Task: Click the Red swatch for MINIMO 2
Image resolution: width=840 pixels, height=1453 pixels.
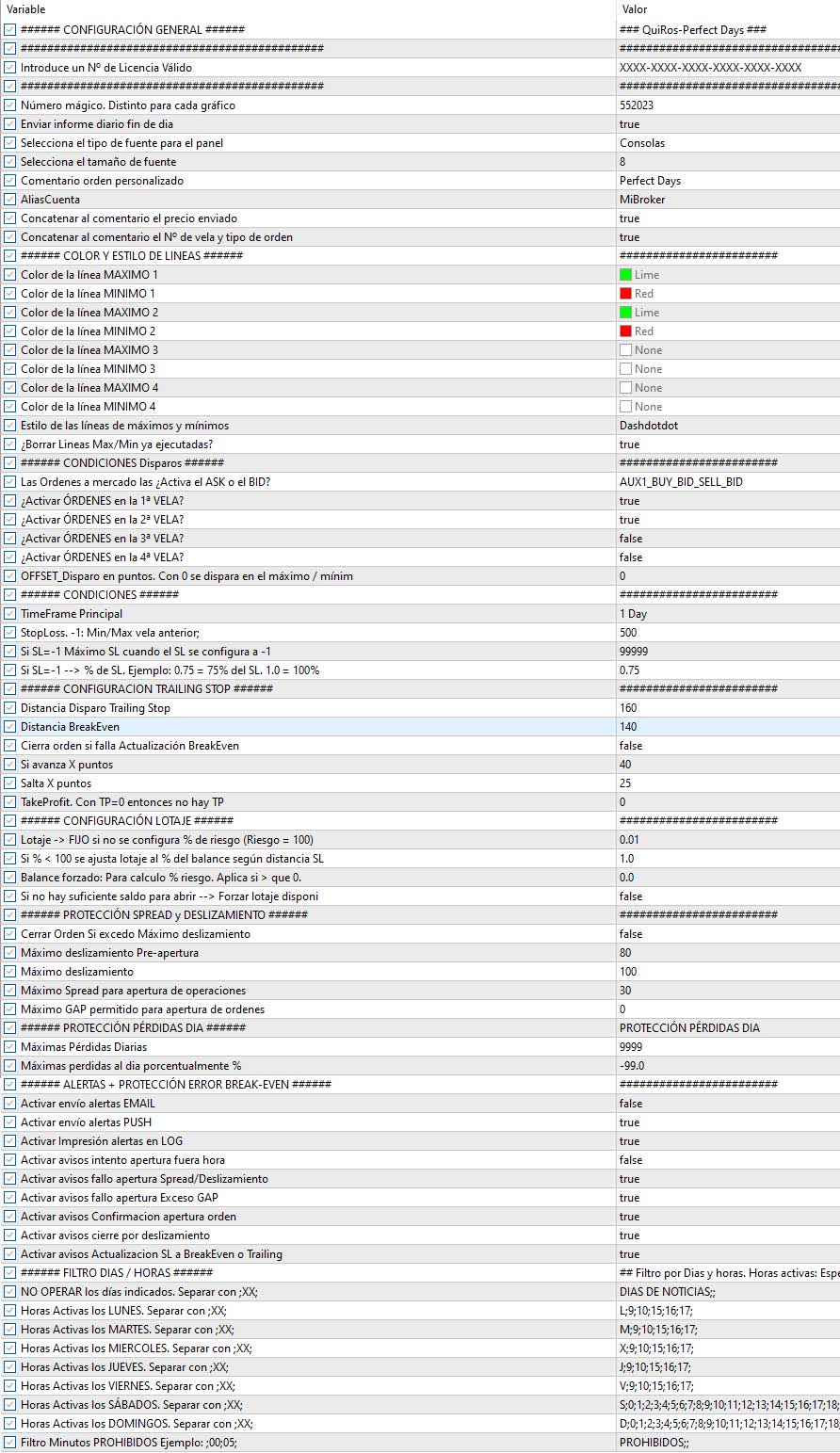Action: pos(625,331)
